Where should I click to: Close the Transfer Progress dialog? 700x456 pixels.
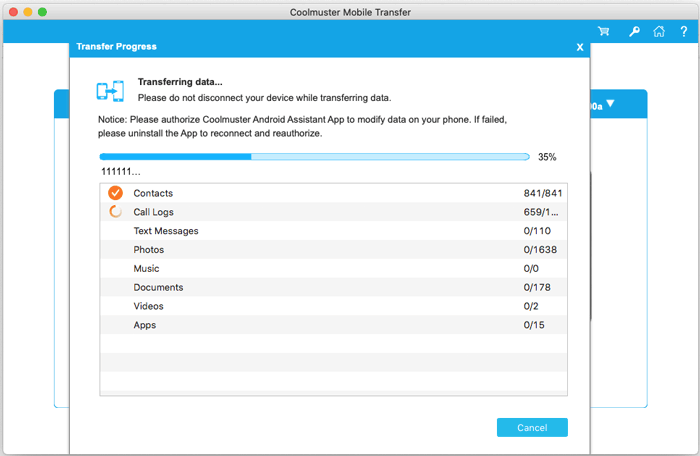[x=580, y=47]
